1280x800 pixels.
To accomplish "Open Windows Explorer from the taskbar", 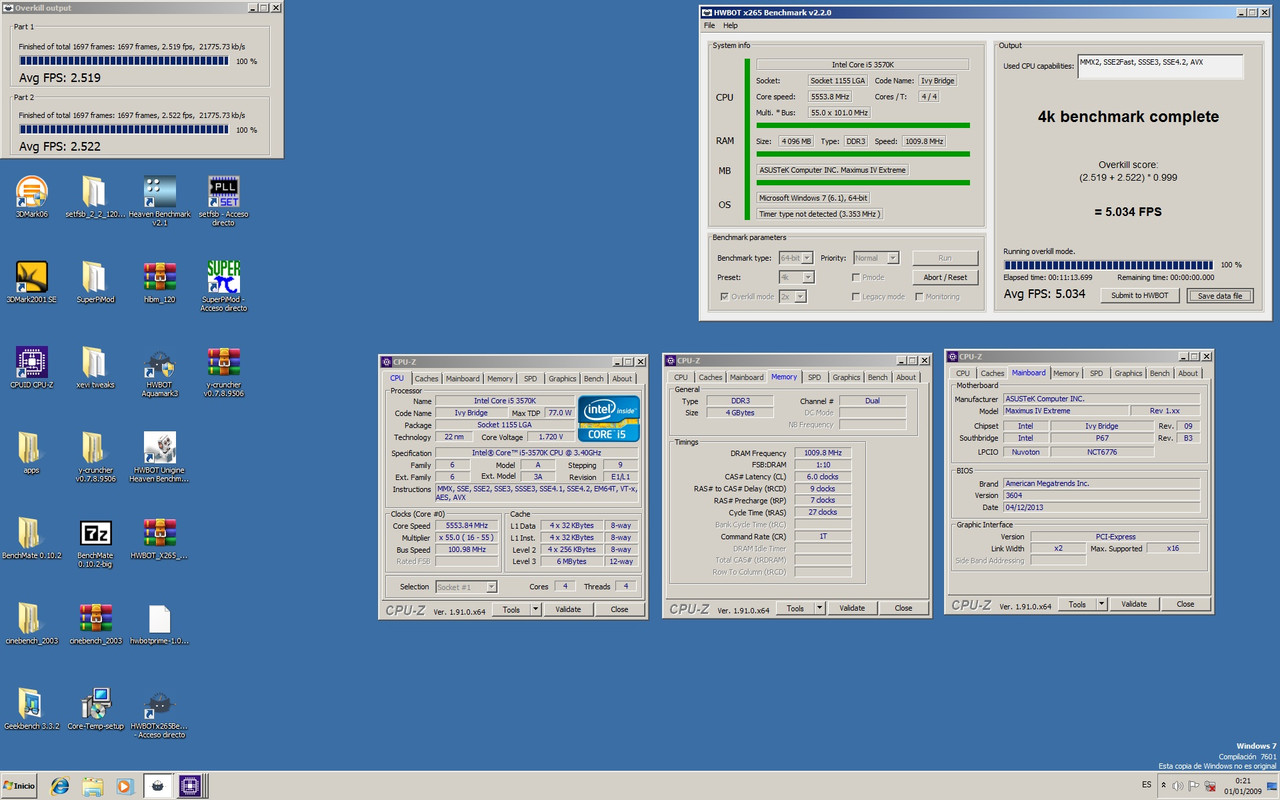I will click(93, 786).
